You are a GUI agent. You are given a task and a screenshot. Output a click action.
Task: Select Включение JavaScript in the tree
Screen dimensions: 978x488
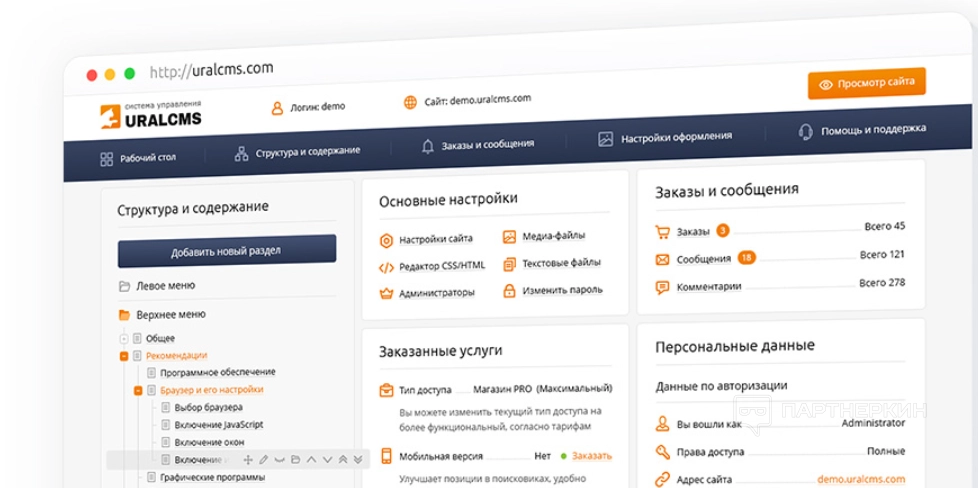click(219, 425)
